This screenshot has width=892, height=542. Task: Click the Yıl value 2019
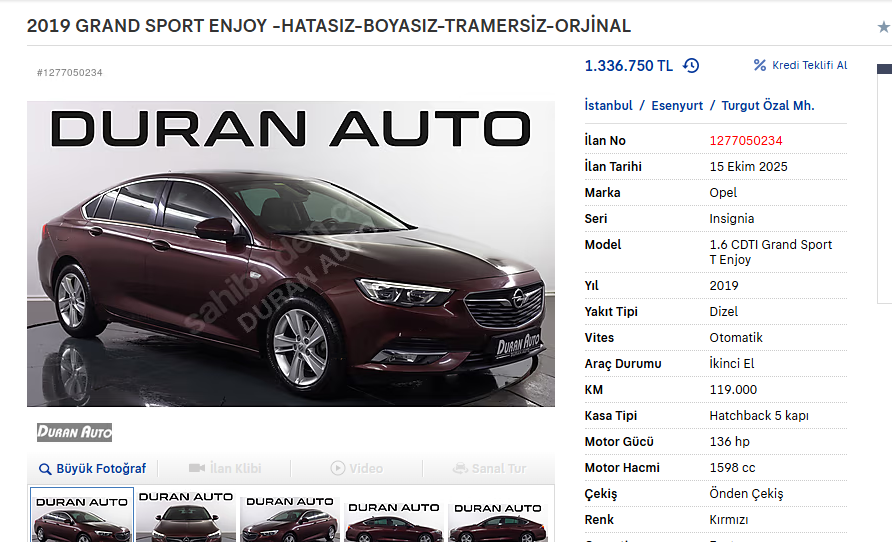(724, 286)
